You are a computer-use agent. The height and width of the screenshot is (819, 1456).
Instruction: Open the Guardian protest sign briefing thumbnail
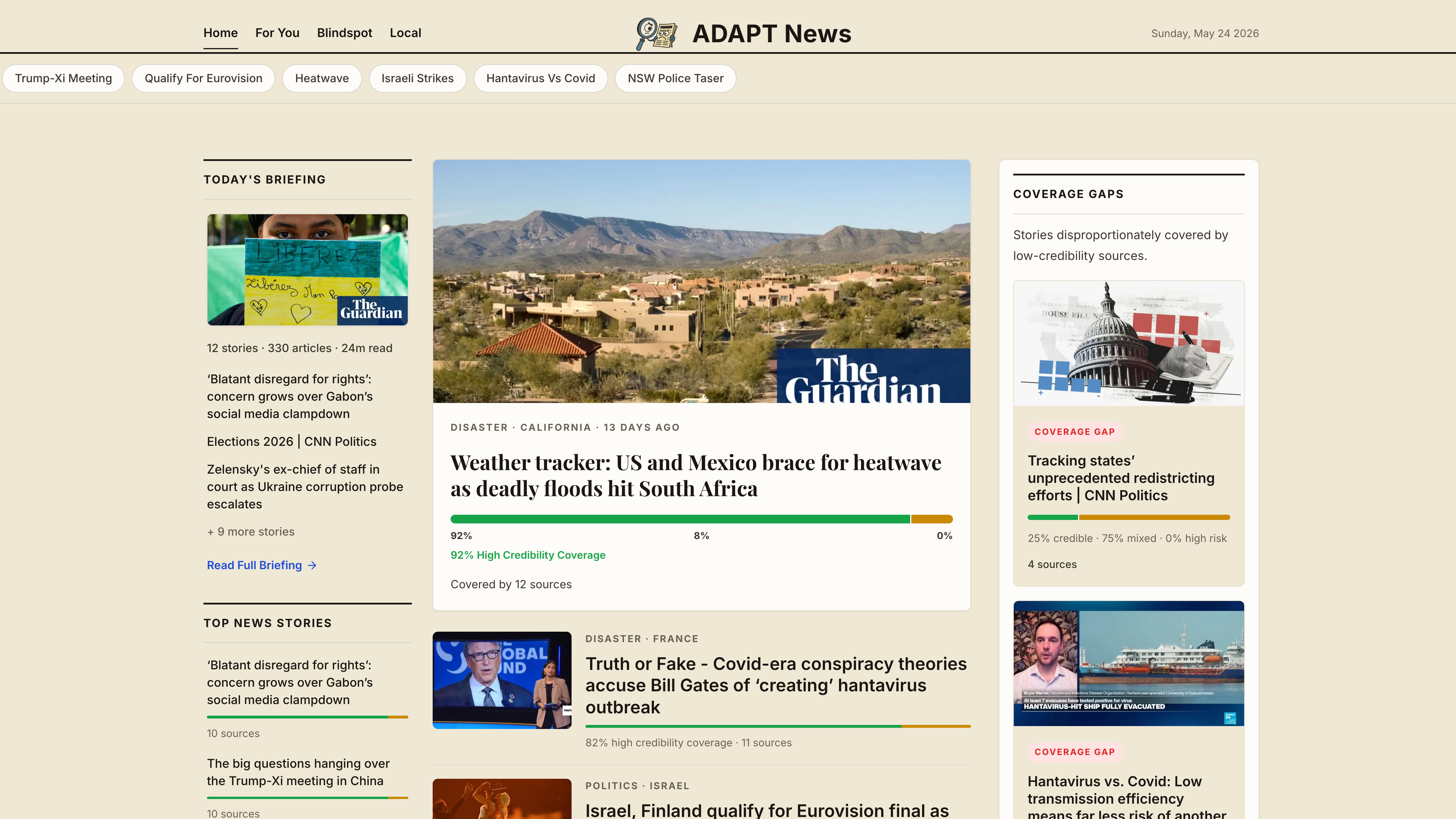[x=307, y=270]
